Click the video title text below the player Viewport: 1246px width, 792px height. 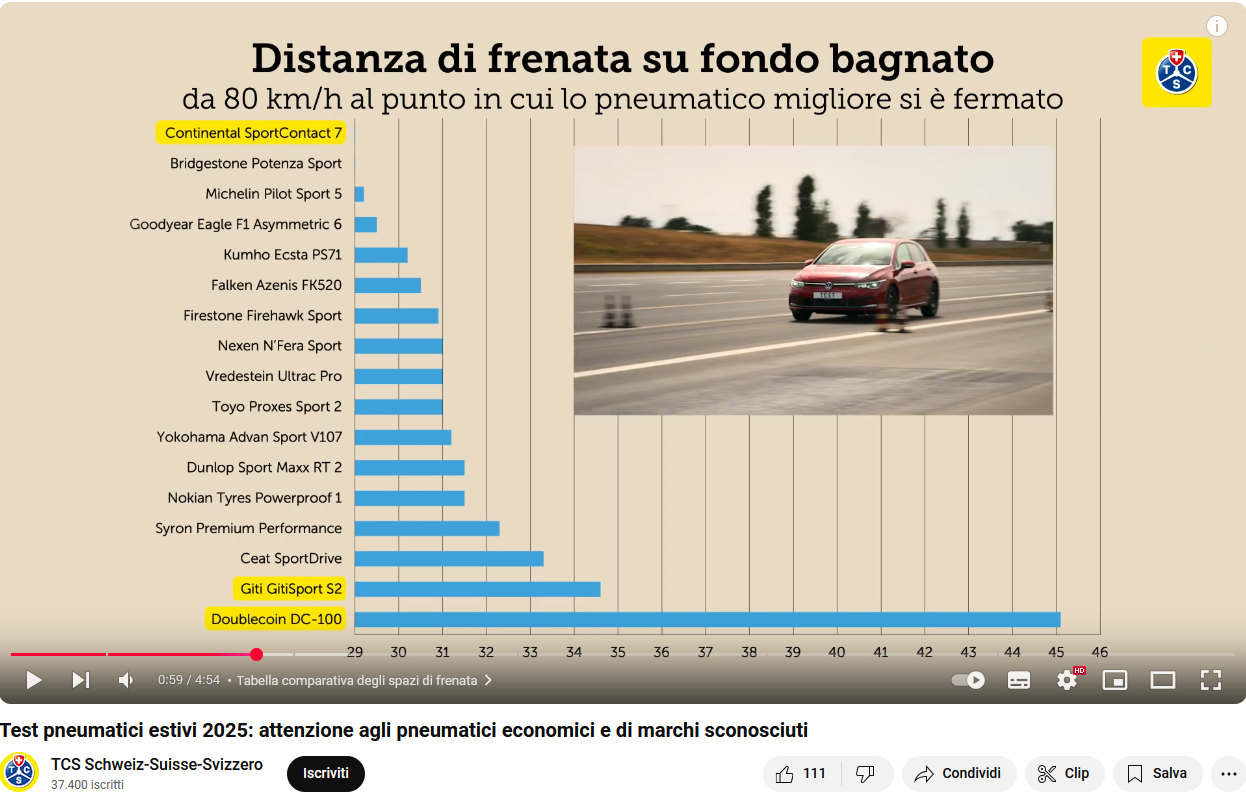(404, 730)
